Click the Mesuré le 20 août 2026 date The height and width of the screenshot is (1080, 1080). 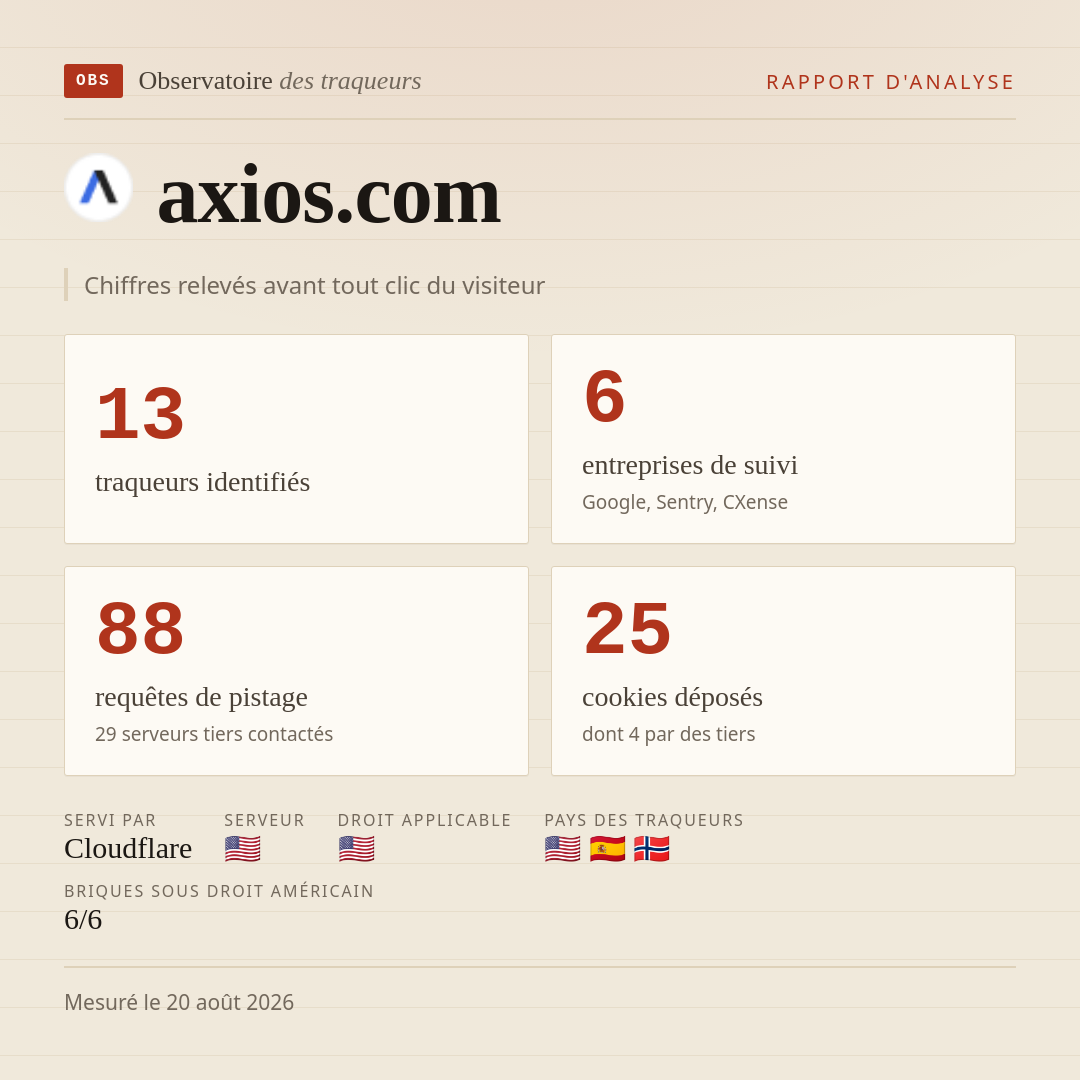click(179, 1002)
